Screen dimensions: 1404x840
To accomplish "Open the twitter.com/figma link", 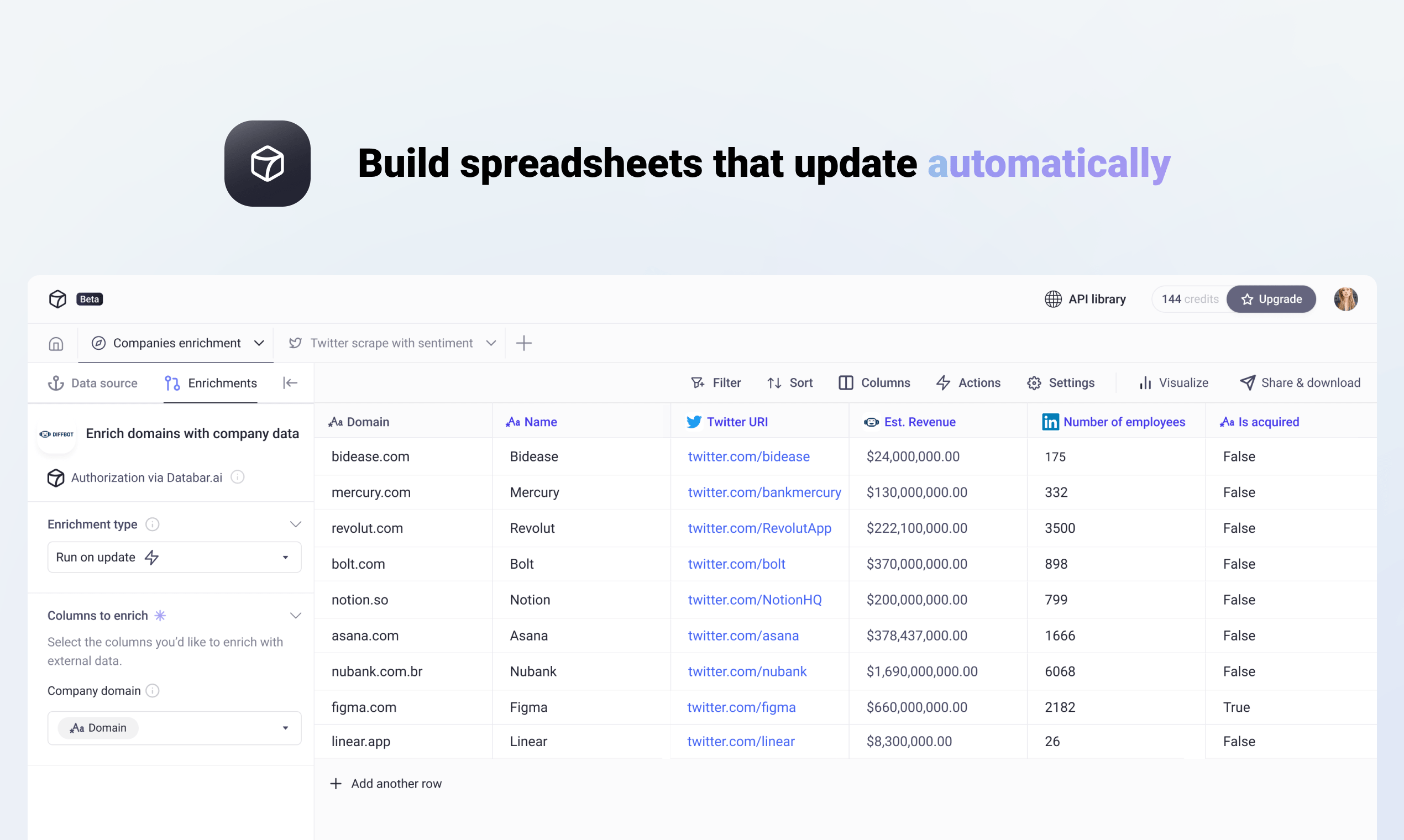I will coord(742,707).
